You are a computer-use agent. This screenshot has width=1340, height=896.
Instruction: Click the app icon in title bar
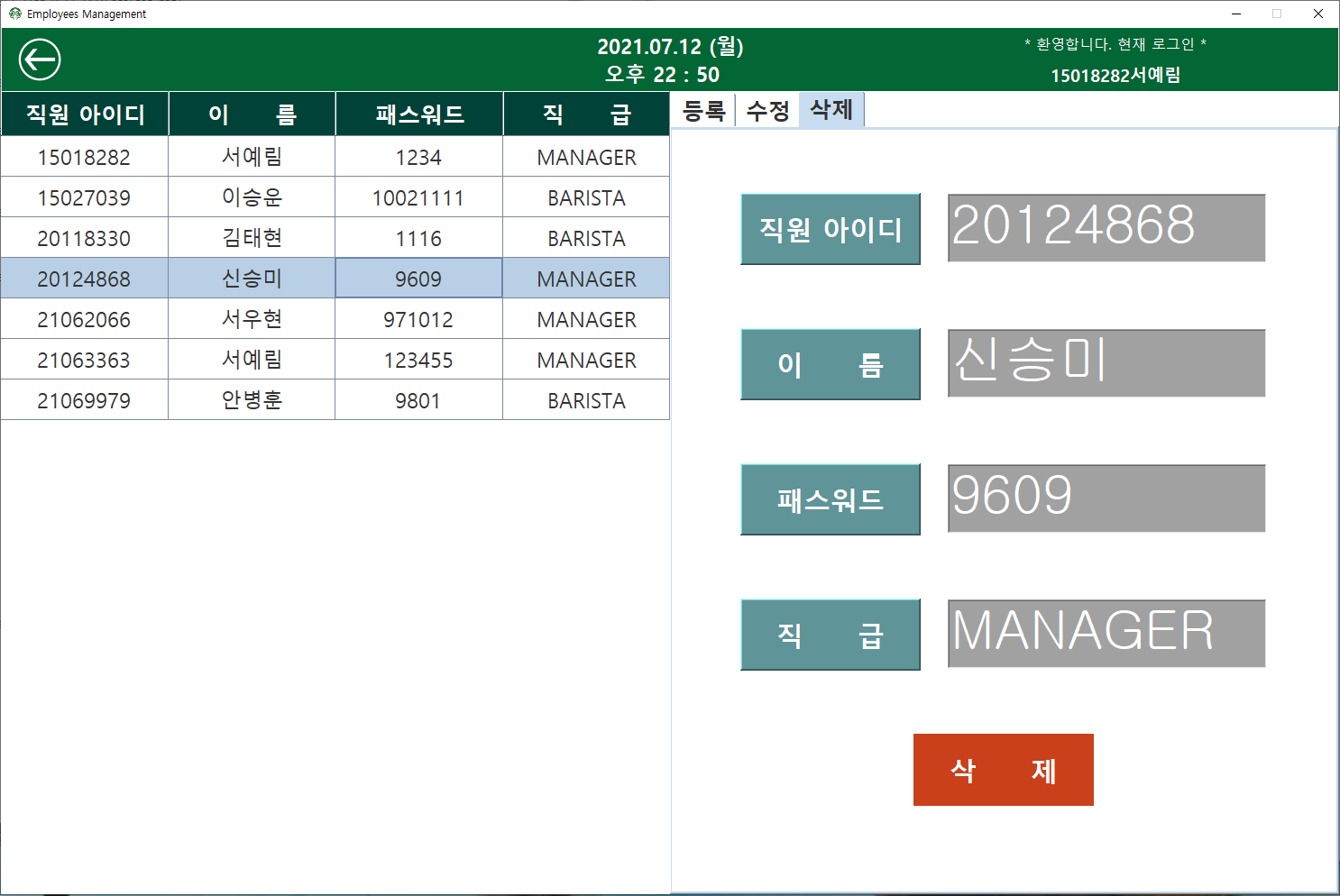[14, 14]
